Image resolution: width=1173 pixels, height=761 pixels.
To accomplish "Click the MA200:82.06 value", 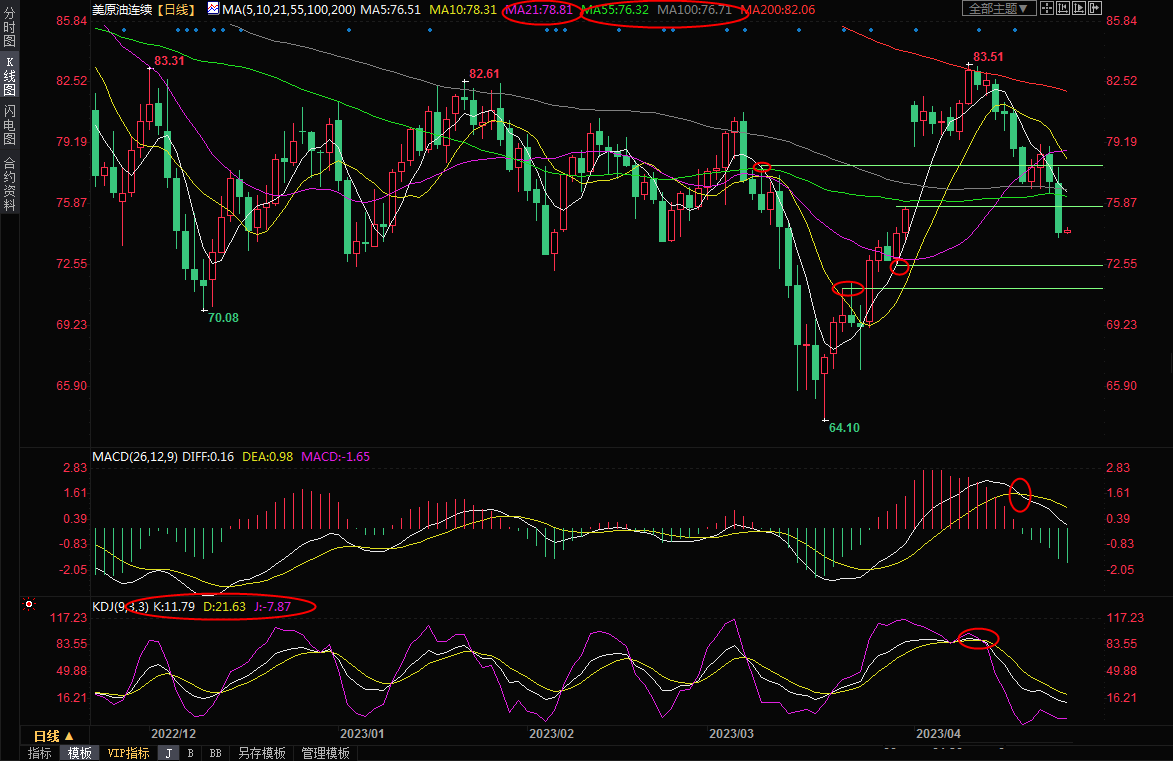I will pyautogui.click(x=778, y=10).
